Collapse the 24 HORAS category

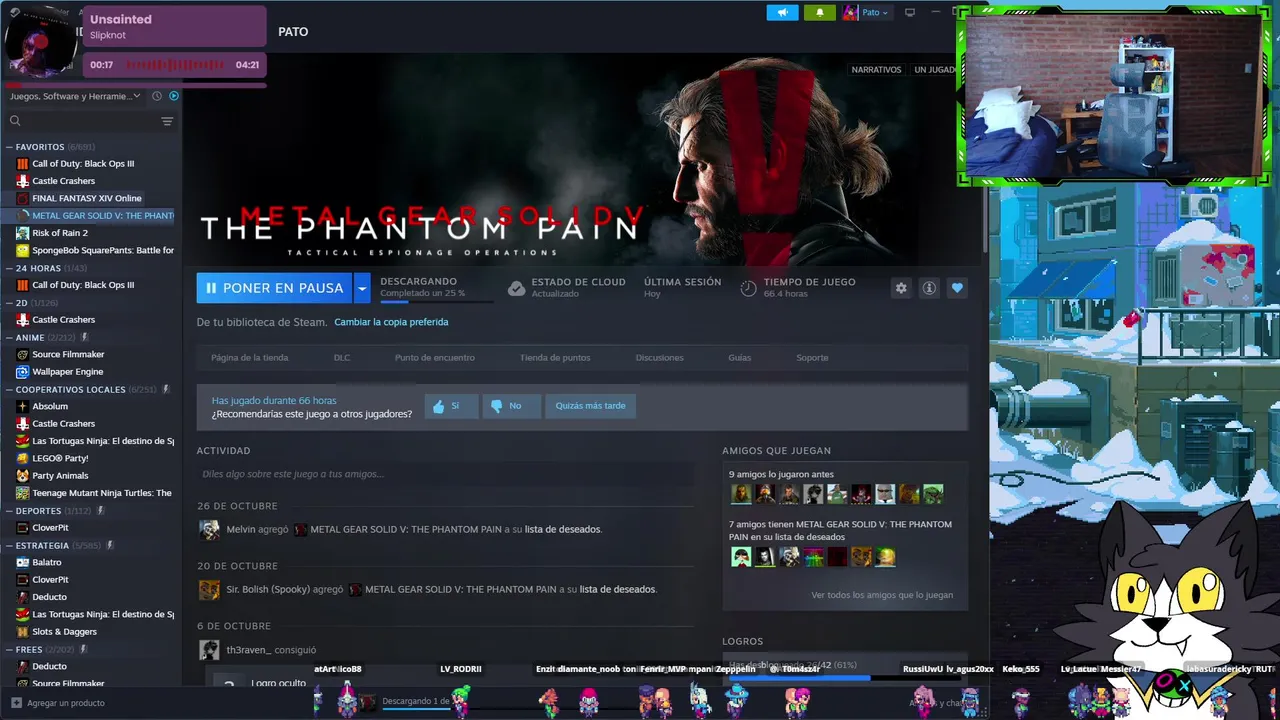tap(9, 268)
